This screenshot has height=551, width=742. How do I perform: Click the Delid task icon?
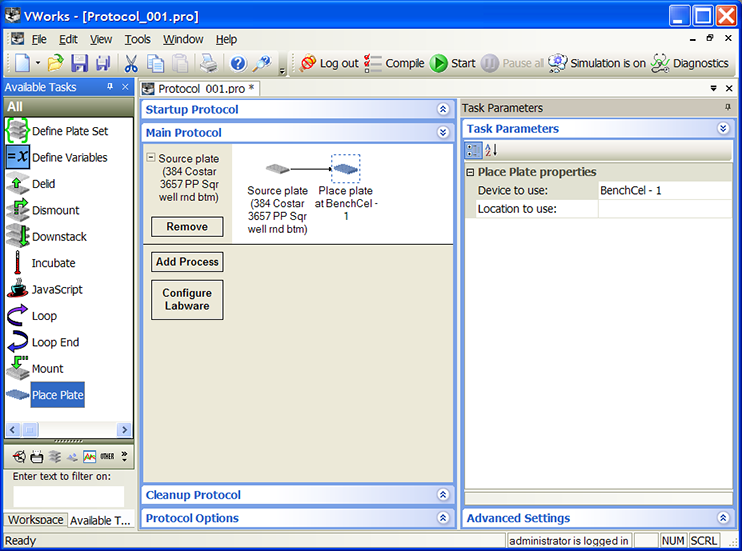(18, 184)
